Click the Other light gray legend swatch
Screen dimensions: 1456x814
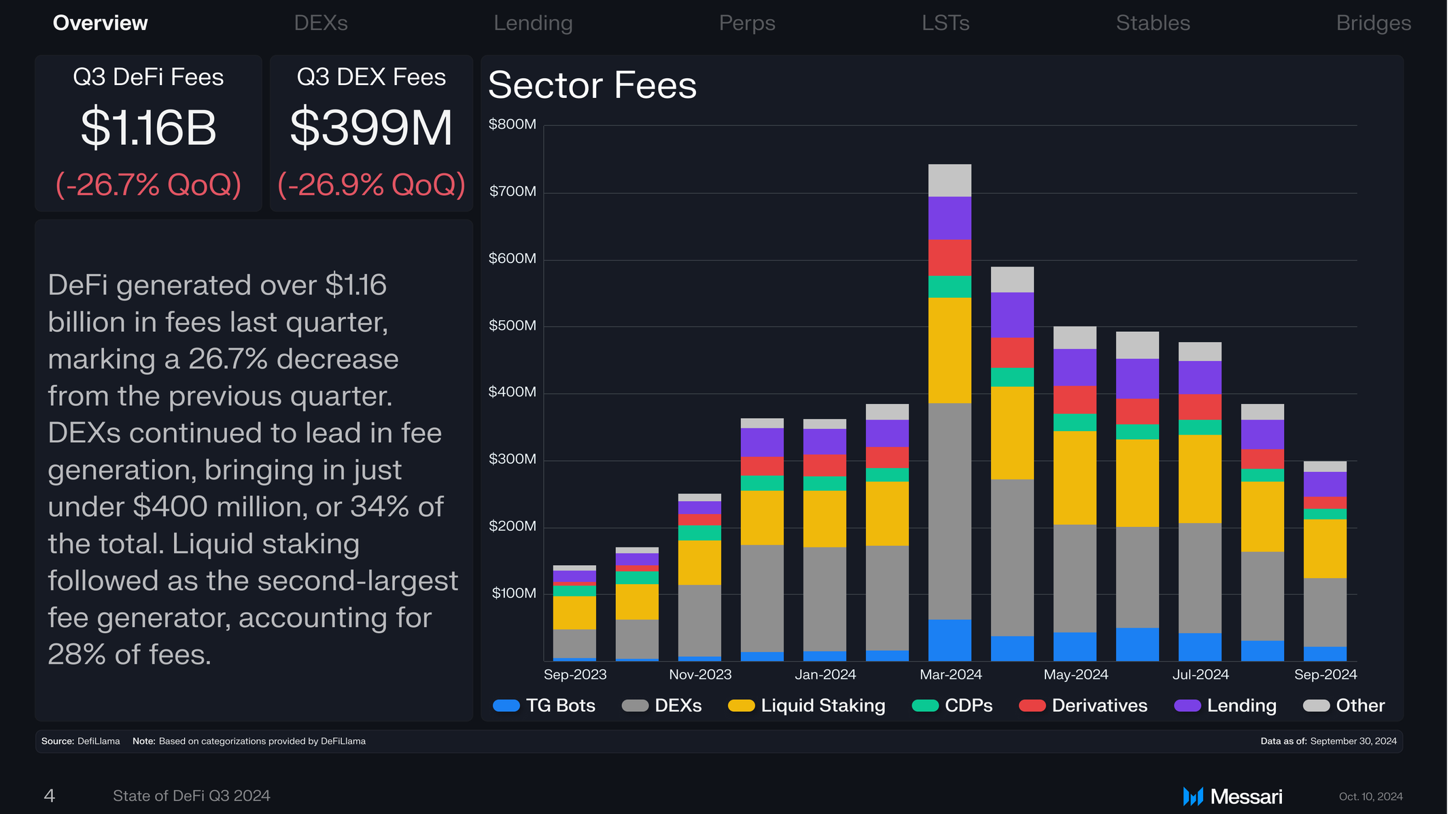[1316, 706]
